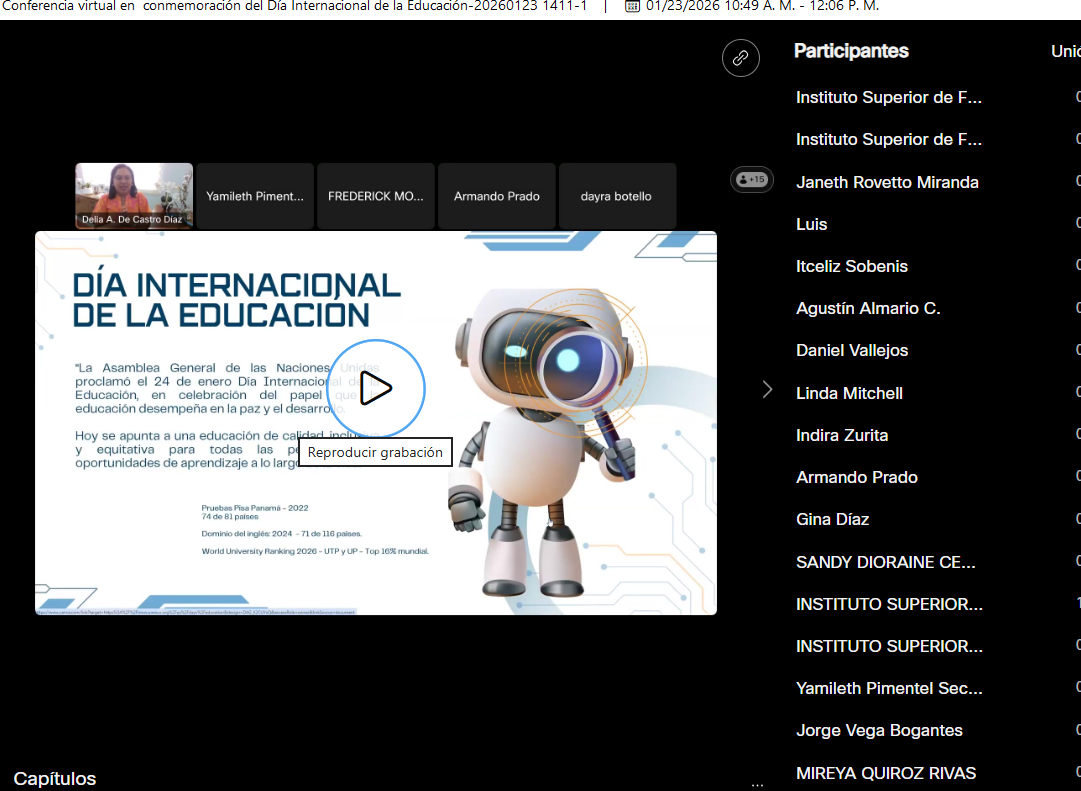Click Agustín Almario C. in participants list
This screenshot has width=1081, height=791.
(x=868, y=308)
